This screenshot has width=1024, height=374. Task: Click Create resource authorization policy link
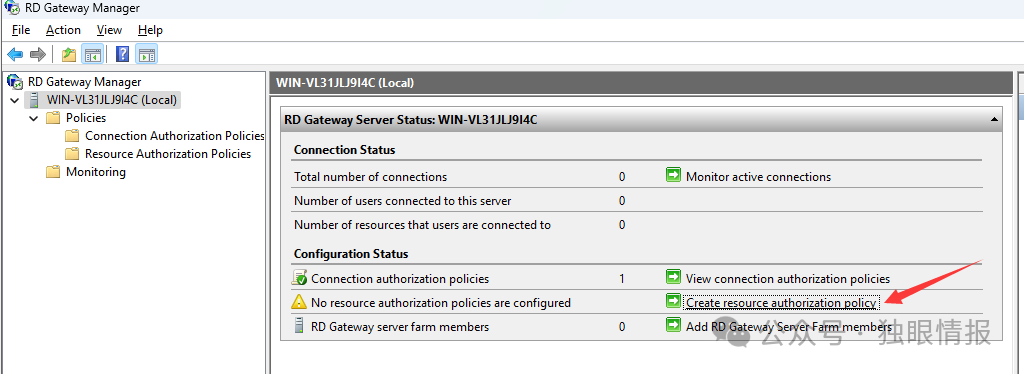[781, 303]
